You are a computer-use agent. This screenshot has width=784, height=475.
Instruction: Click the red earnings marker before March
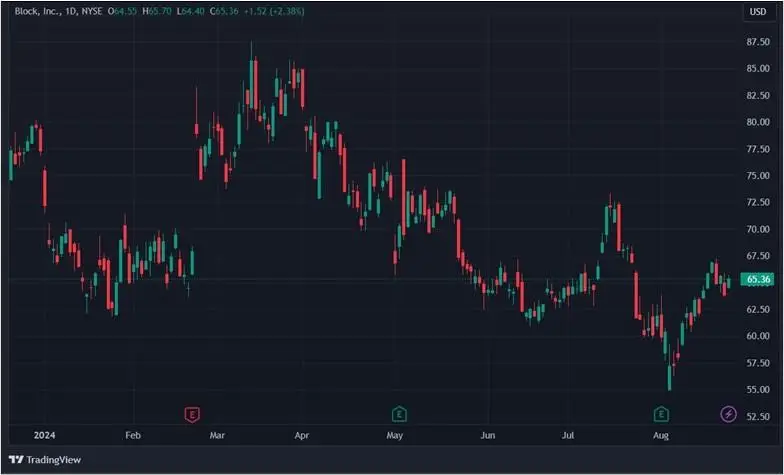click(192, 414)
